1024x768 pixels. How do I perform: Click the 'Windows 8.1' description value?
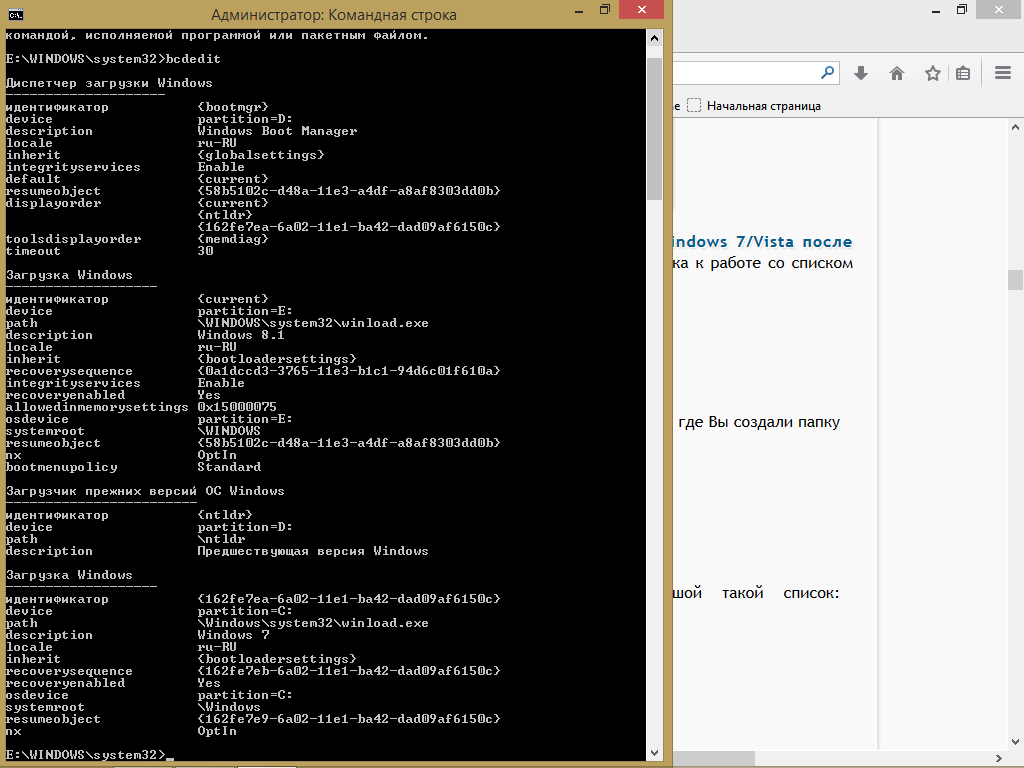click(x=241, y=335)
